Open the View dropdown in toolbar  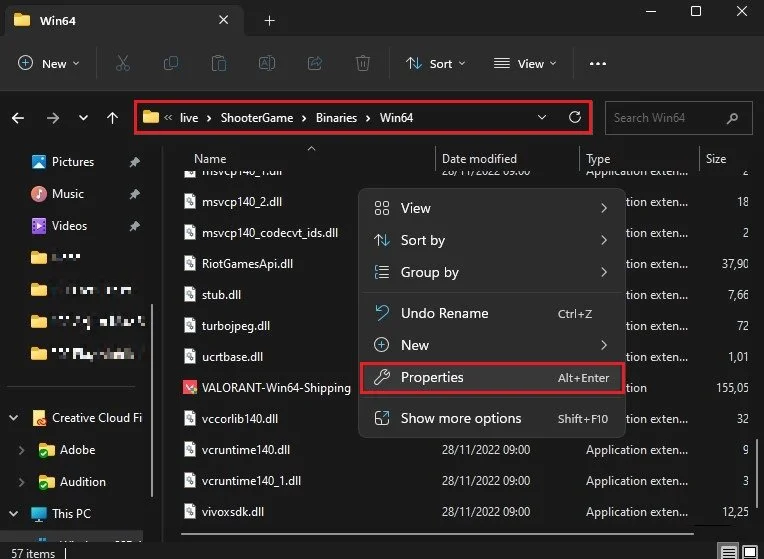525,63
